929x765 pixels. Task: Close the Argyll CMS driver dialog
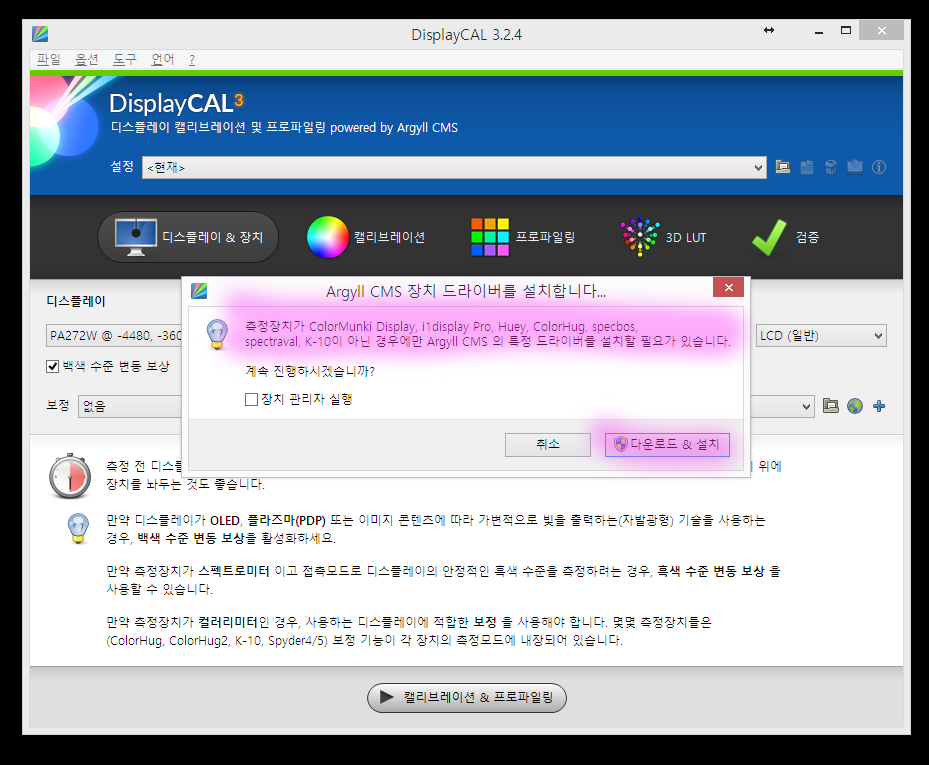coord(728,287)
